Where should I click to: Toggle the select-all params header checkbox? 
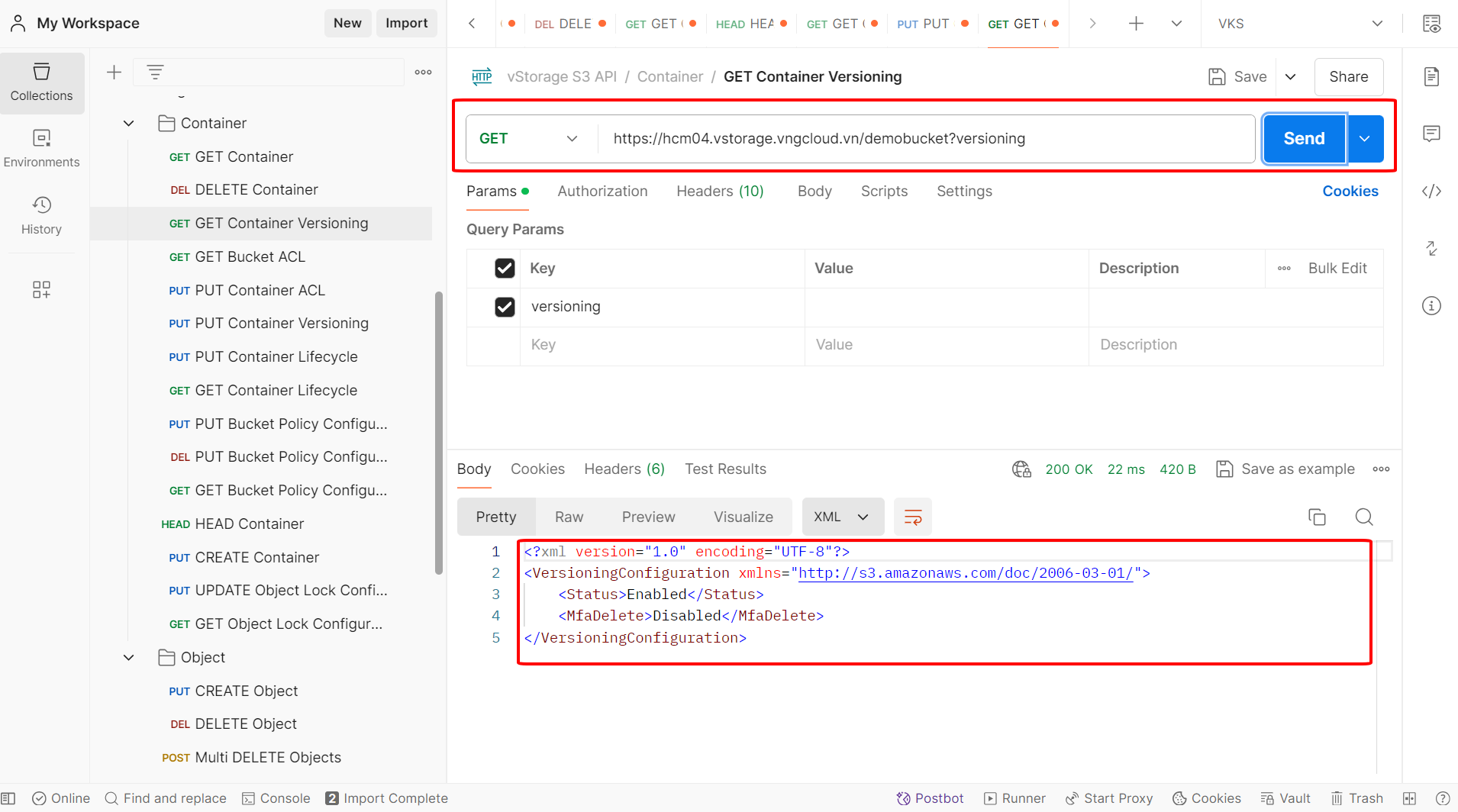(x=505, y=269)
